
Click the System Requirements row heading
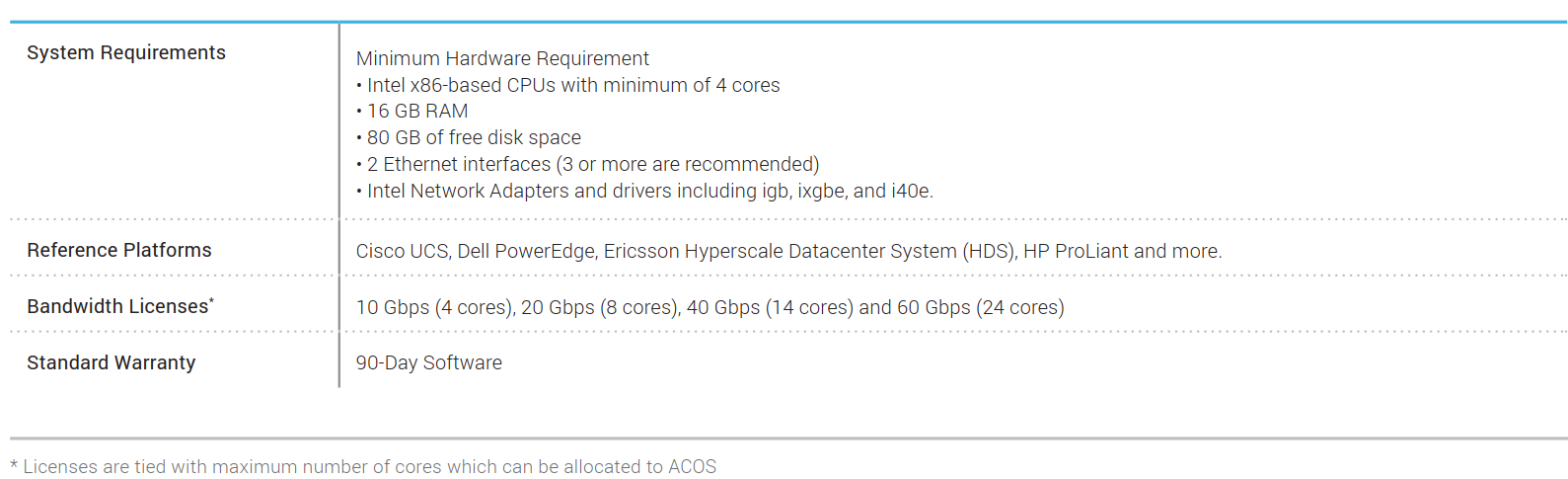click(x=126, y=53)
